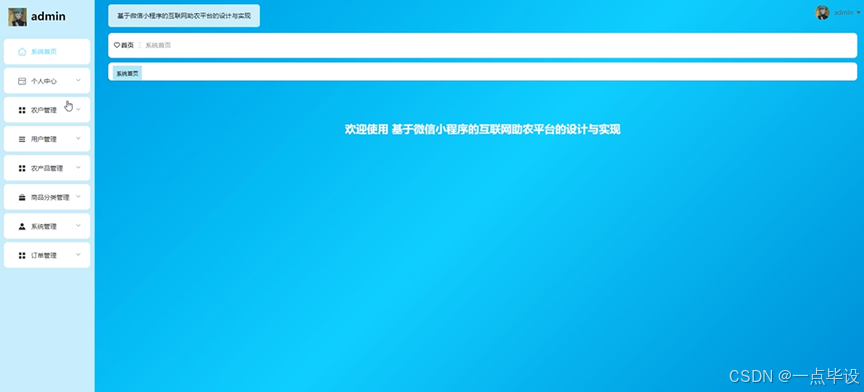864x392 pixels.
Task: Open the 农产品管理 menu label
Action: (x=47, y=168)
